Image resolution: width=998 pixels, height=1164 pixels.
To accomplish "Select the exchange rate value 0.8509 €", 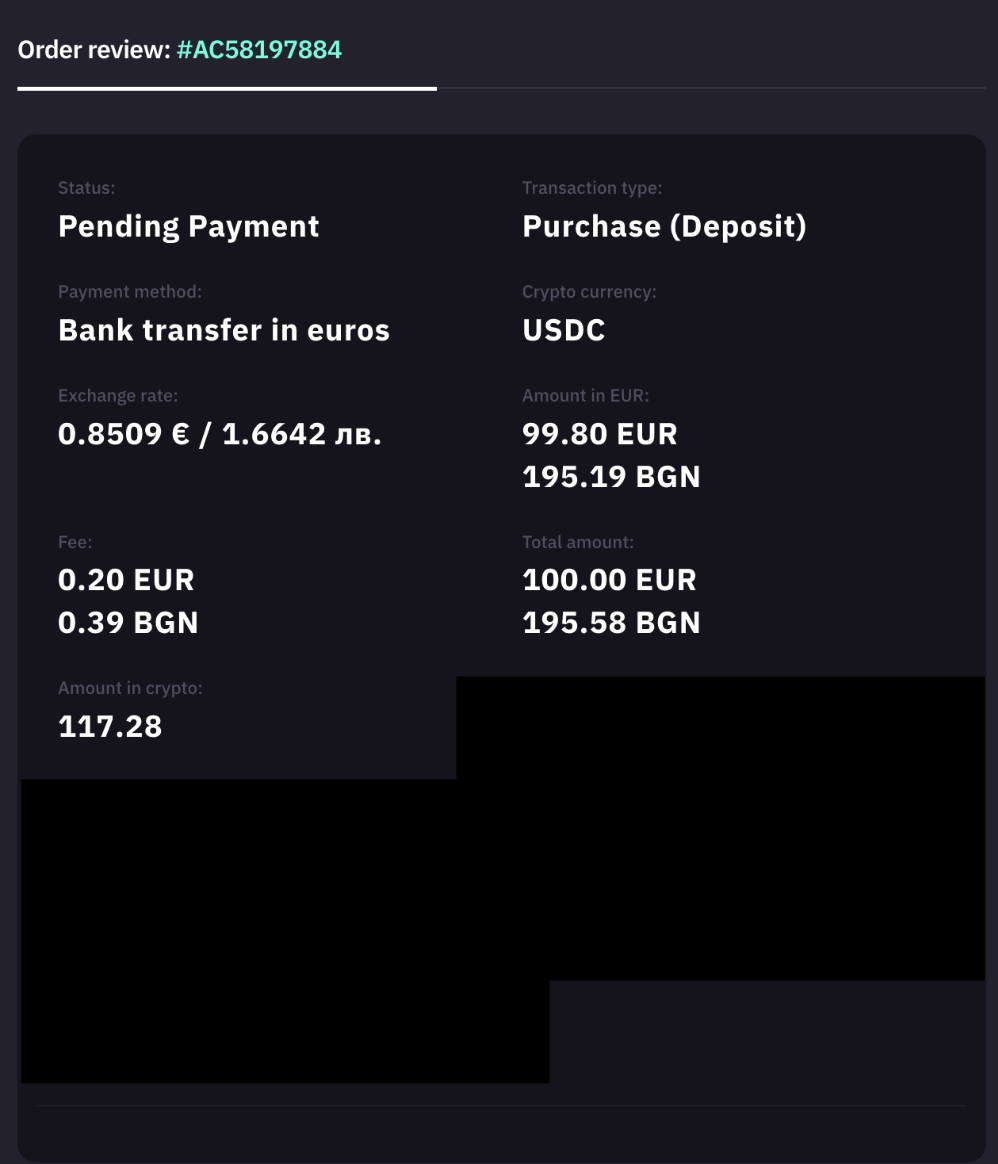I will point(123,434).
